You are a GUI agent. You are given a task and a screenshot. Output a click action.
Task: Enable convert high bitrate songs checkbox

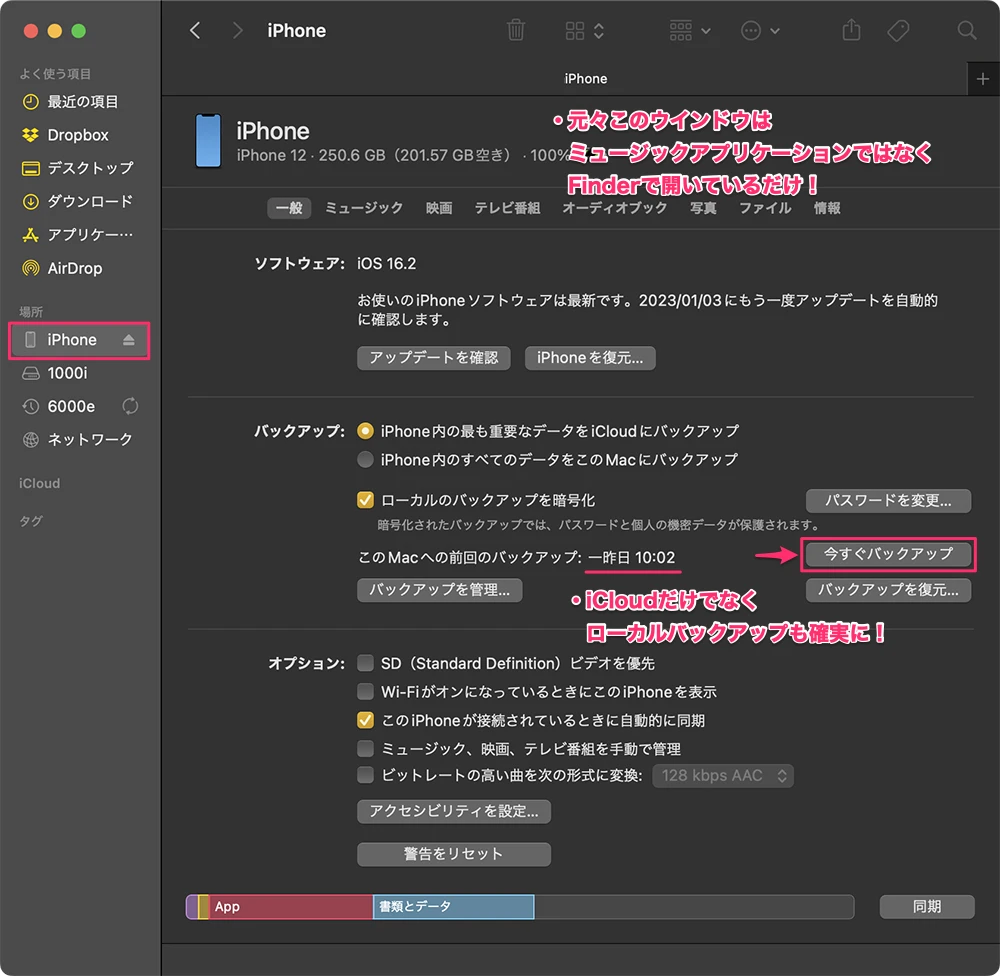click(365, 775)
